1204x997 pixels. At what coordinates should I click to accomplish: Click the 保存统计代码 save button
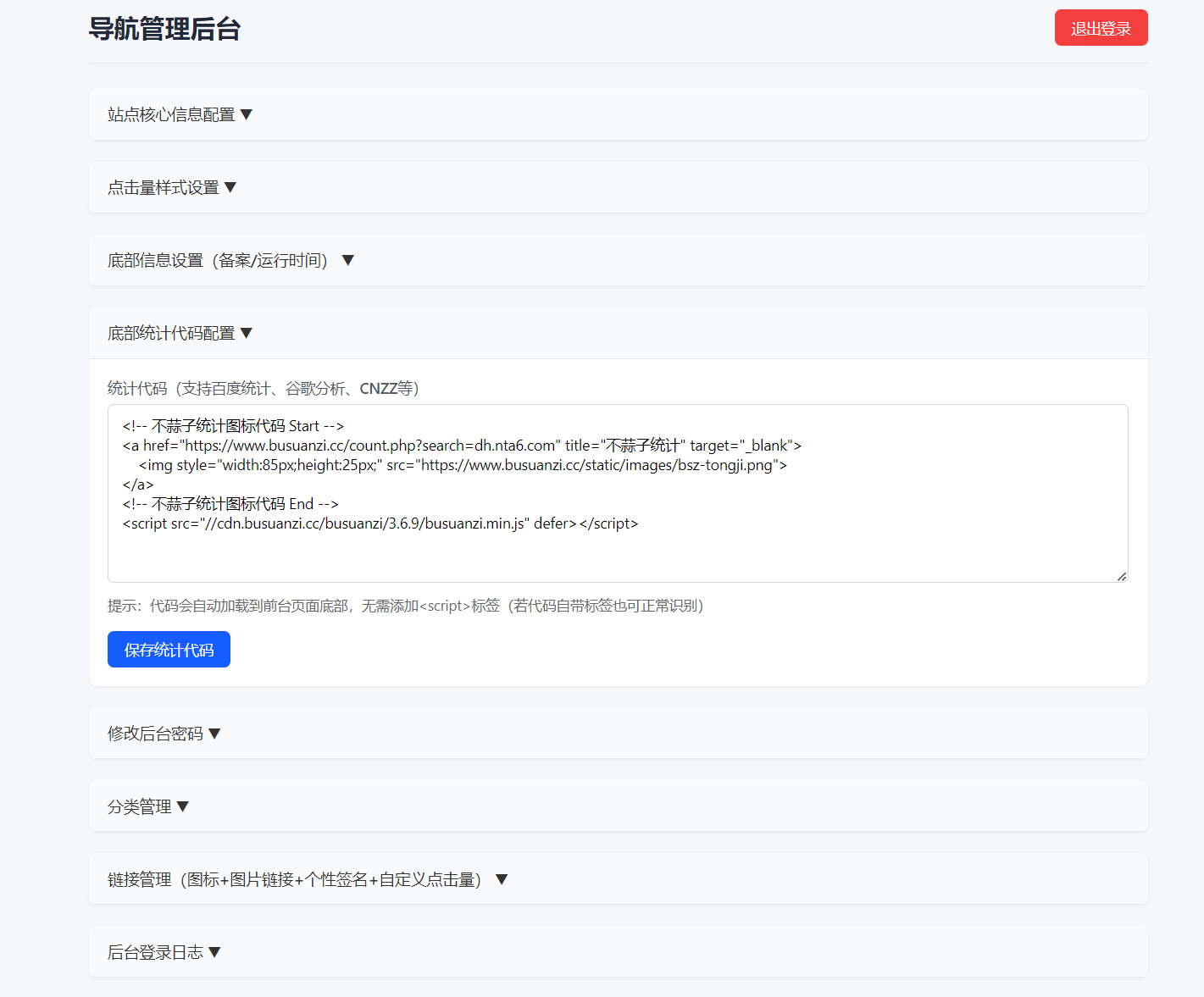[169, 649]
